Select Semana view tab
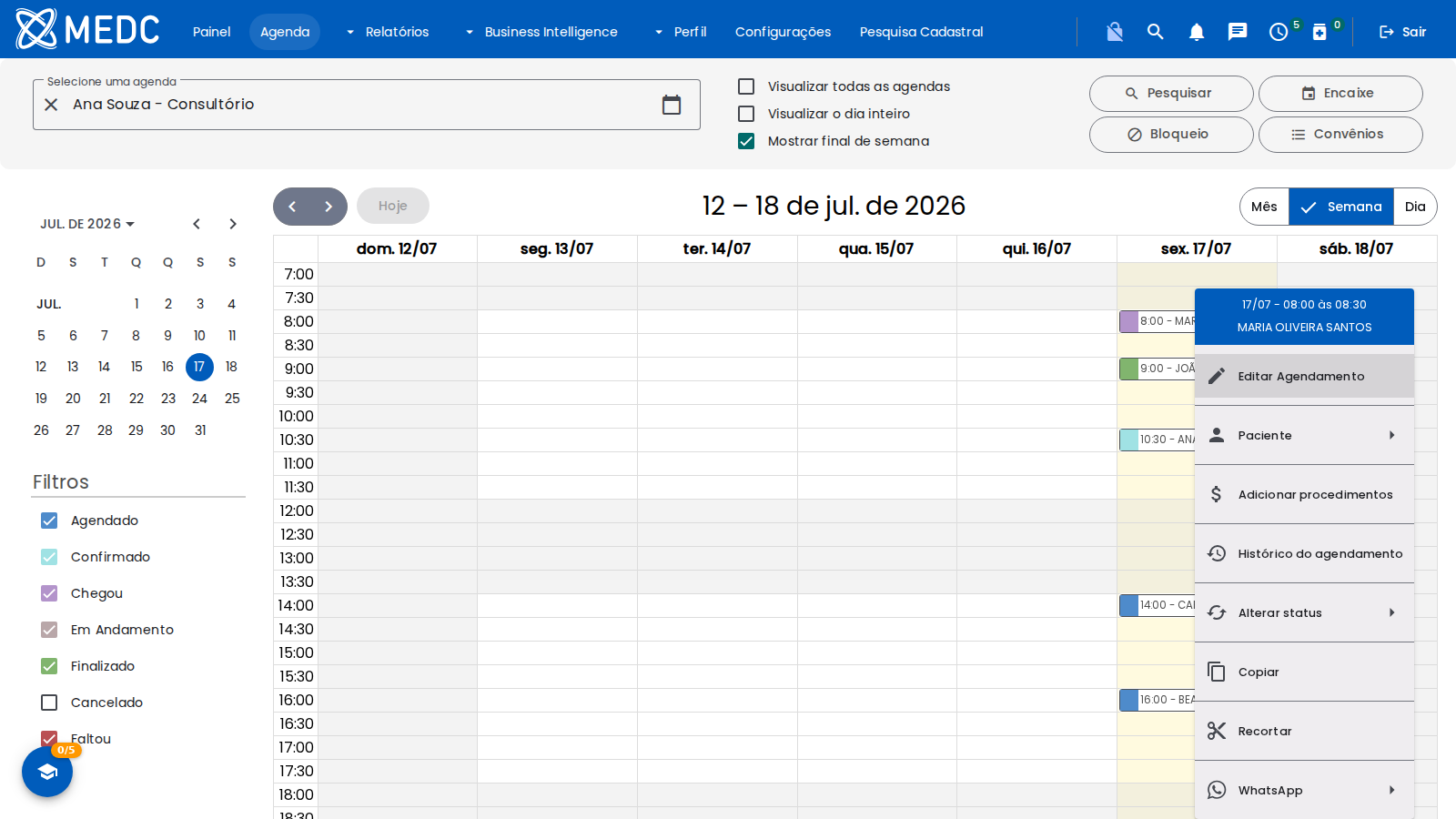Image resolution: width=1456 pixels, height=819 pixels. click(1341, 207)
